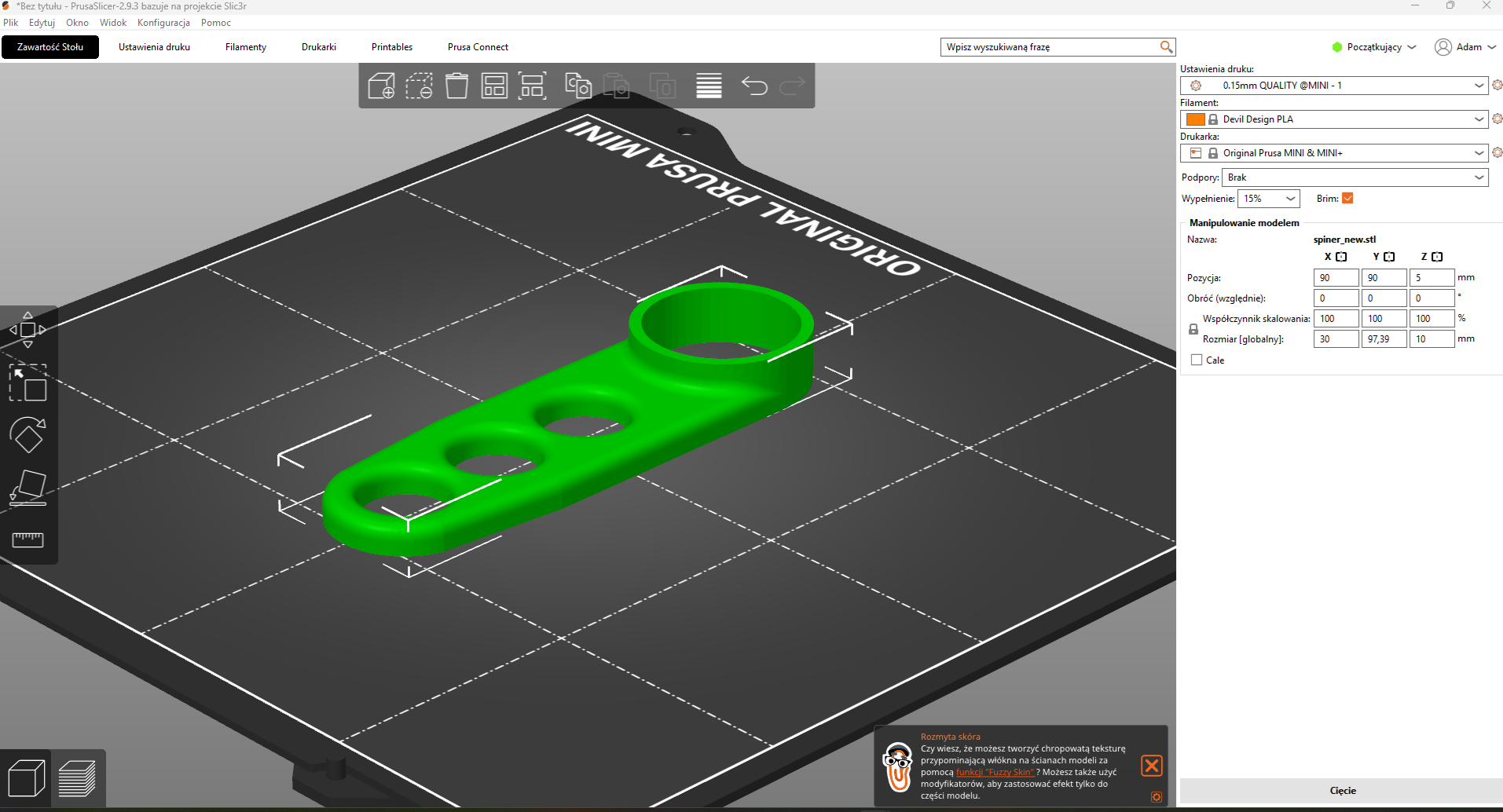
Task: Click the hint notification settings icon
Action: click(1157, 797)
